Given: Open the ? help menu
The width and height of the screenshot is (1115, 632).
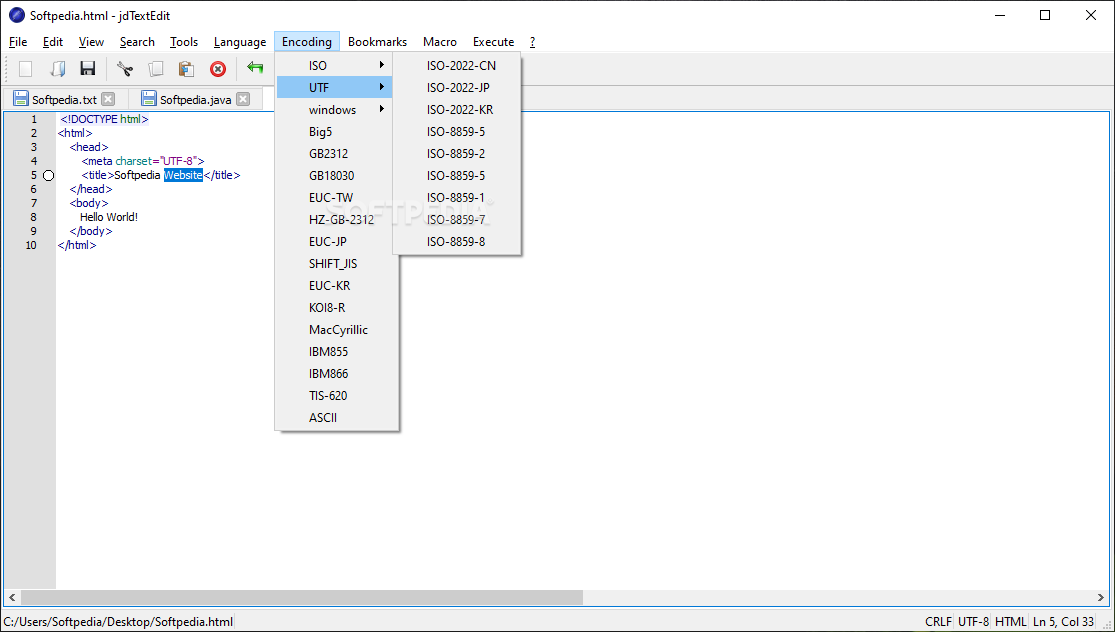Looking at the screenshot, I should [533, 42].
